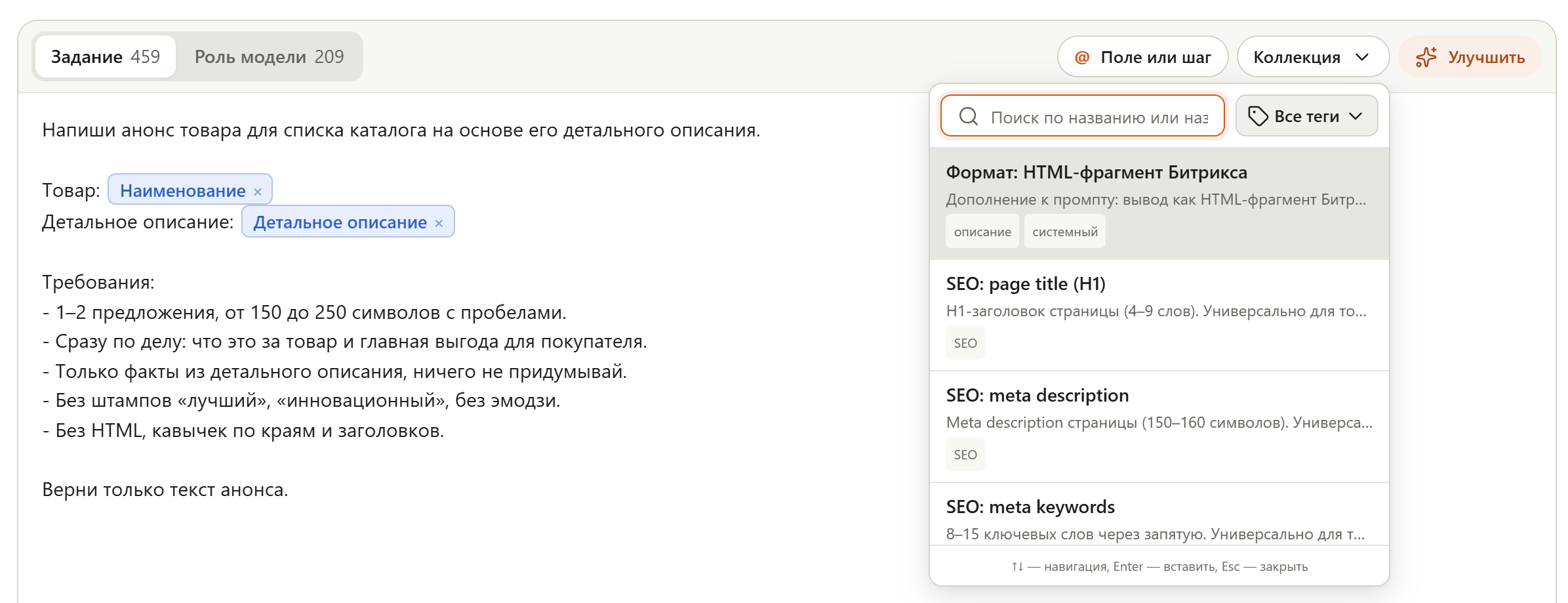Open the Коллекция dropdown
The width and height of the screenshot is (1568, 603).
(x=1312, y=57)
